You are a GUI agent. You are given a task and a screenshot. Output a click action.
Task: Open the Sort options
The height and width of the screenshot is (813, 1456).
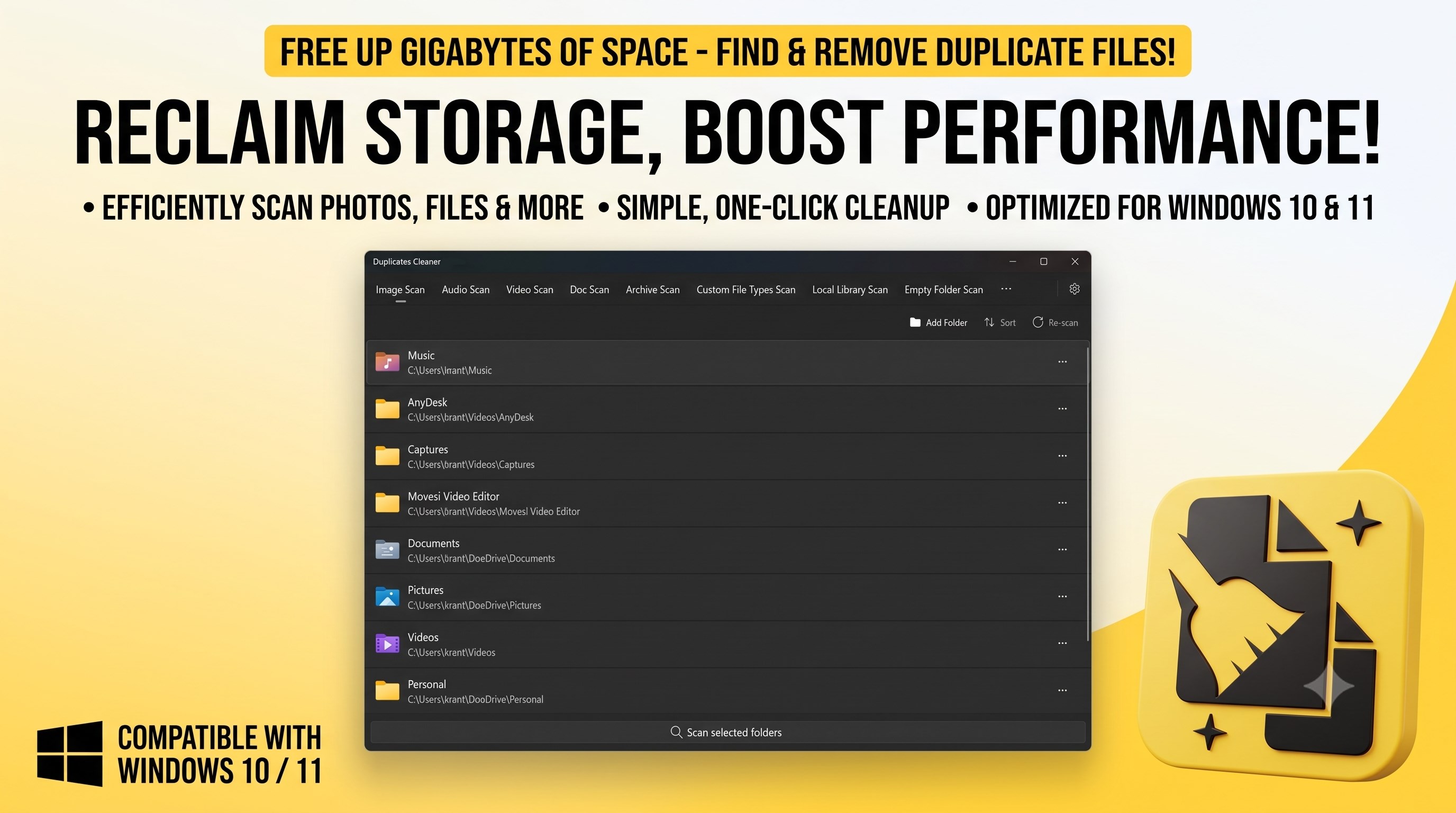point(1000,322)
